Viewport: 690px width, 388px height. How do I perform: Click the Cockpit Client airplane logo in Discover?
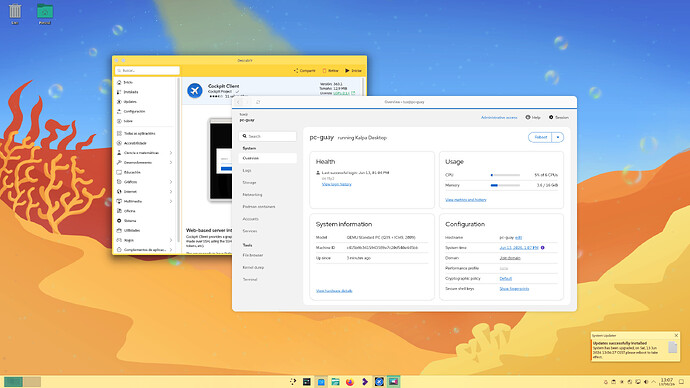tap(195, 91)
